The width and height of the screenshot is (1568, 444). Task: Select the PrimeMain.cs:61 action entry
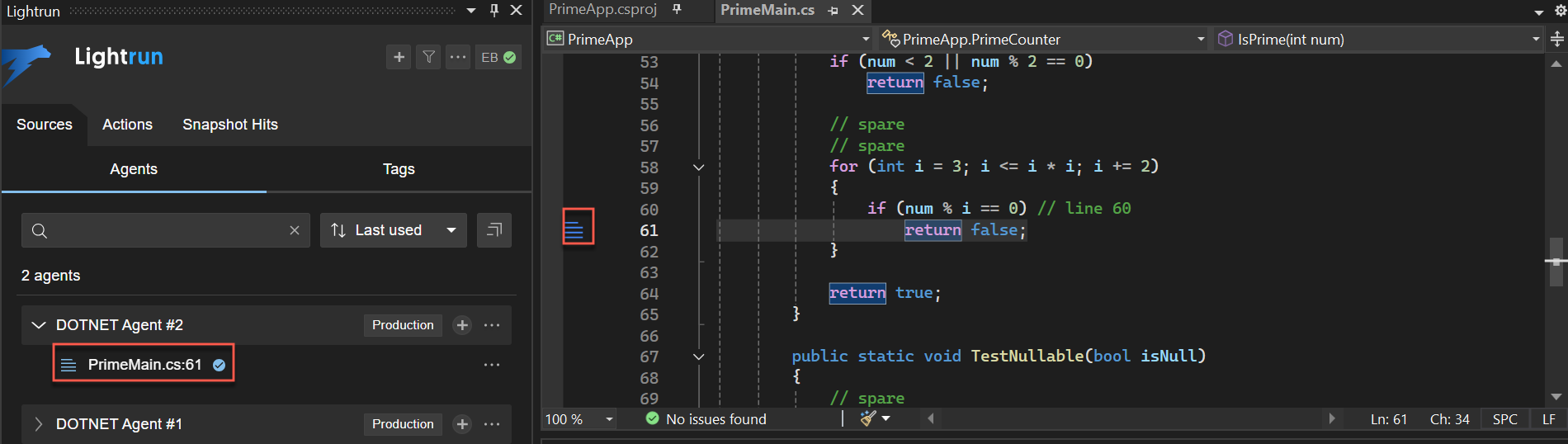click(x=144, y=365)
